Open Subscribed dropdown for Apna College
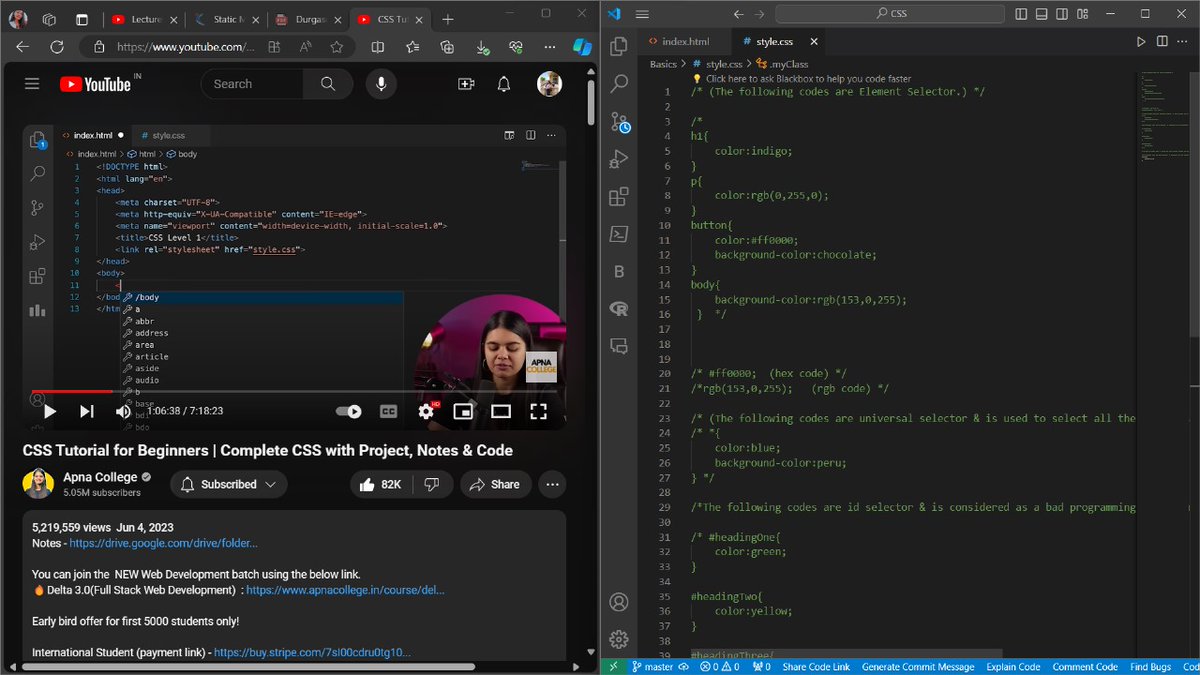 click(x=228, y=484)
